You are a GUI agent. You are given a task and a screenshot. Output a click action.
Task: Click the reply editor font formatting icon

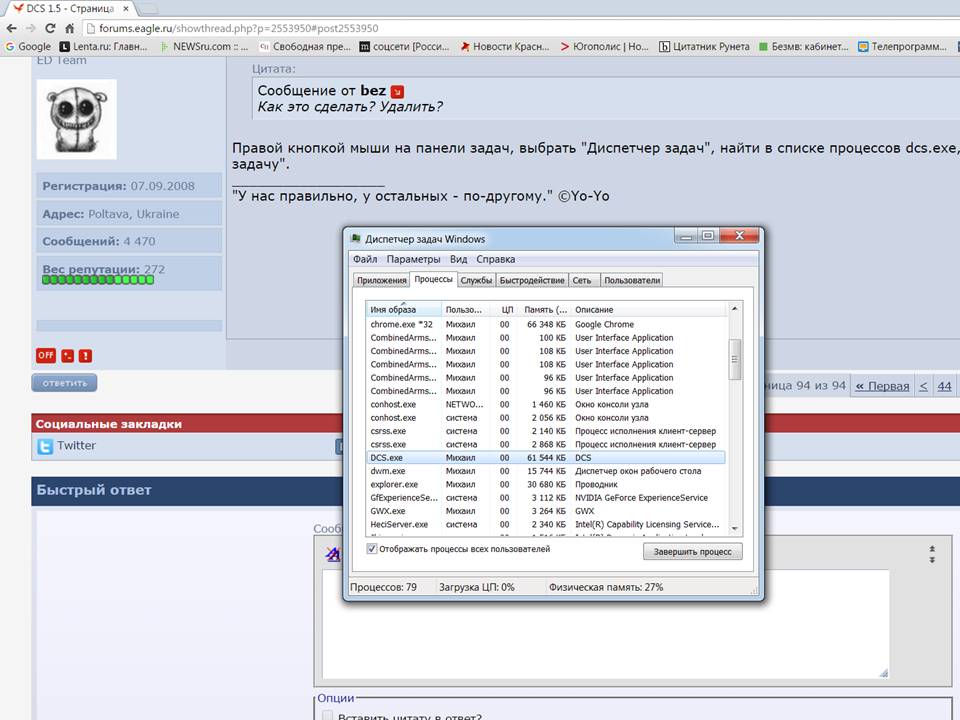(x=332, y=553)
